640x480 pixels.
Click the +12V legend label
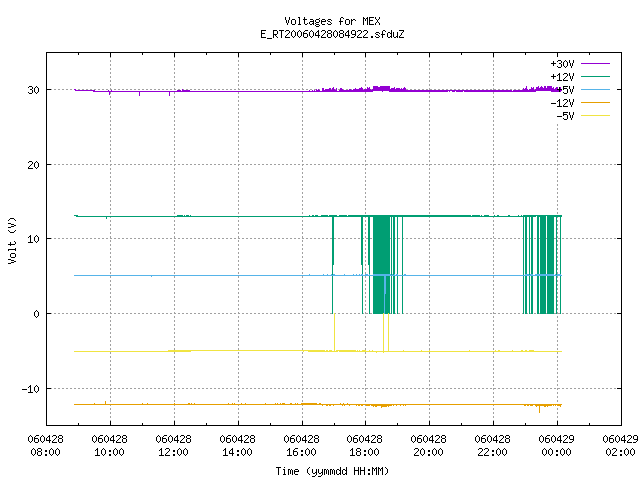point(562,77)
